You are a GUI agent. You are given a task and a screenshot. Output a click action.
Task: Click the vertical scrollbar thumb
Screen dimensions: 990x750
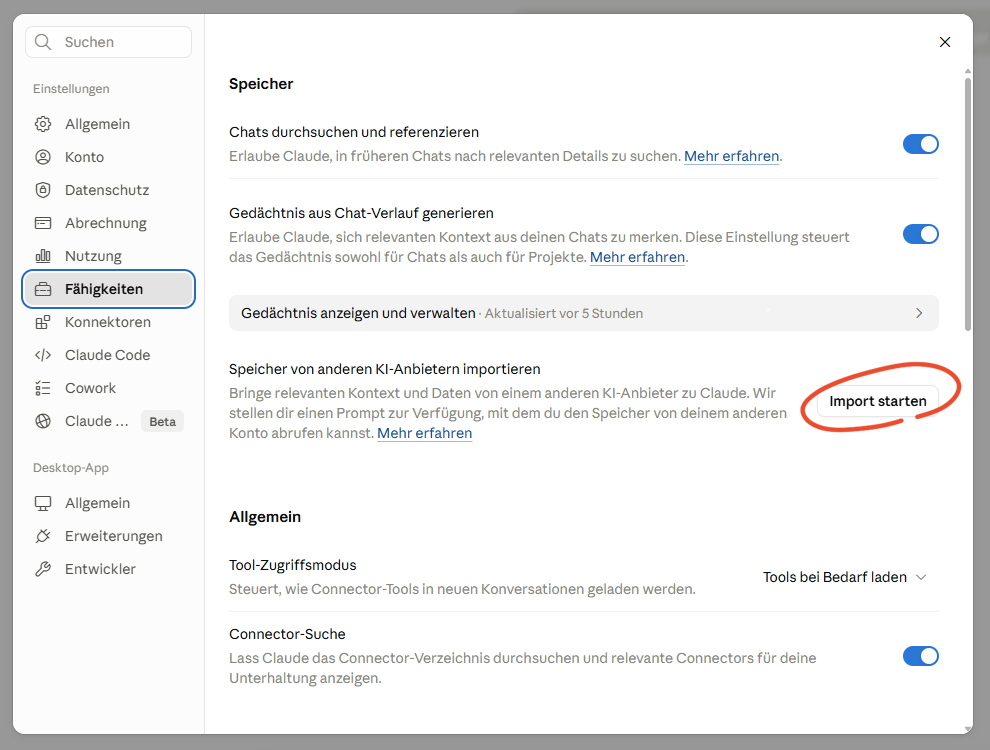point(967,203)
